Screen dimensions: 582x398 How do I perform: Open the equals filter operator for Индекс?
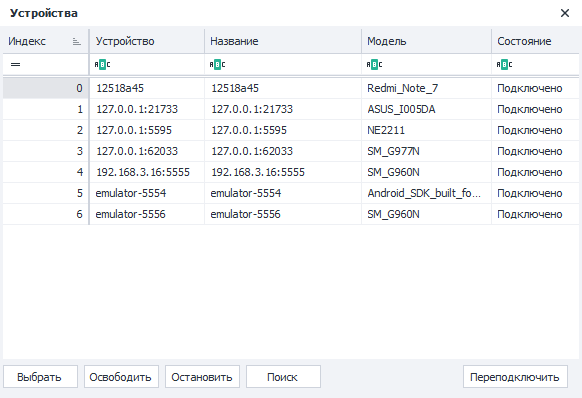[15, 65]
